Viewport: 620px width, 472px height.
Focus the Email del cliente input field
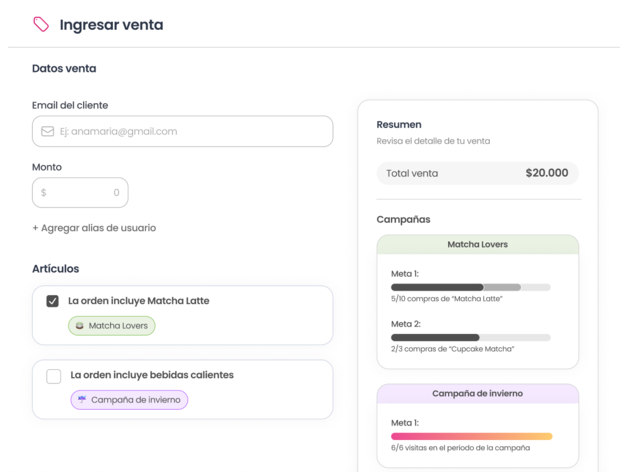coord(190,131)
